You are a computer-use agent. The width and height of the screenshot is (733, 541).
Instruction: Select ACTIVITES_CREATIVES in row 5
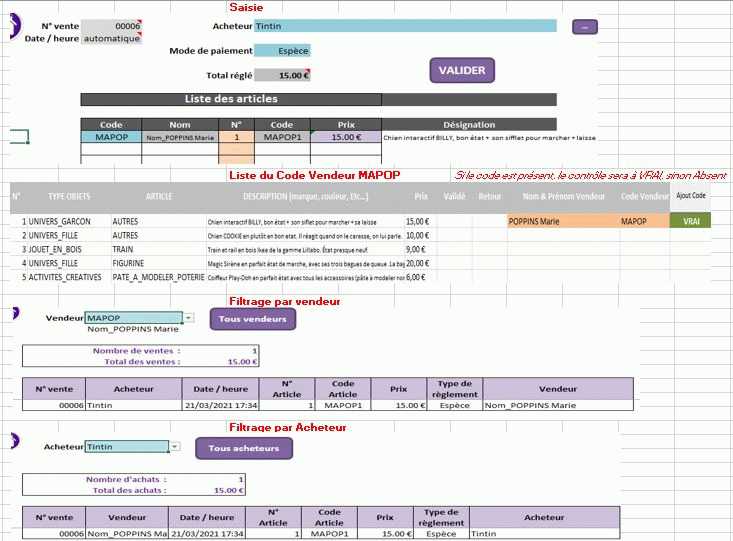click(x=65, y=277)
